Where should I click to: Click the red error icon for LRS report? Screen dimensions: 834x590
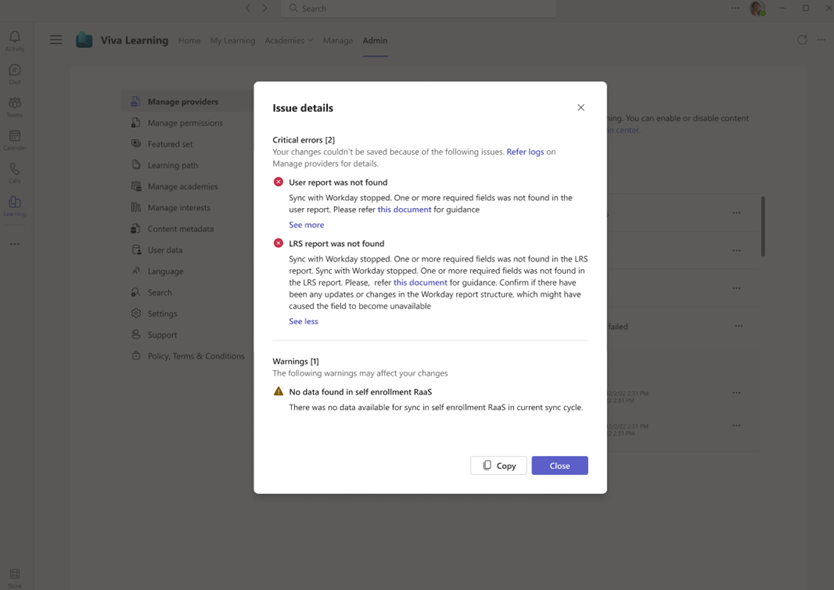click(278, 243)
